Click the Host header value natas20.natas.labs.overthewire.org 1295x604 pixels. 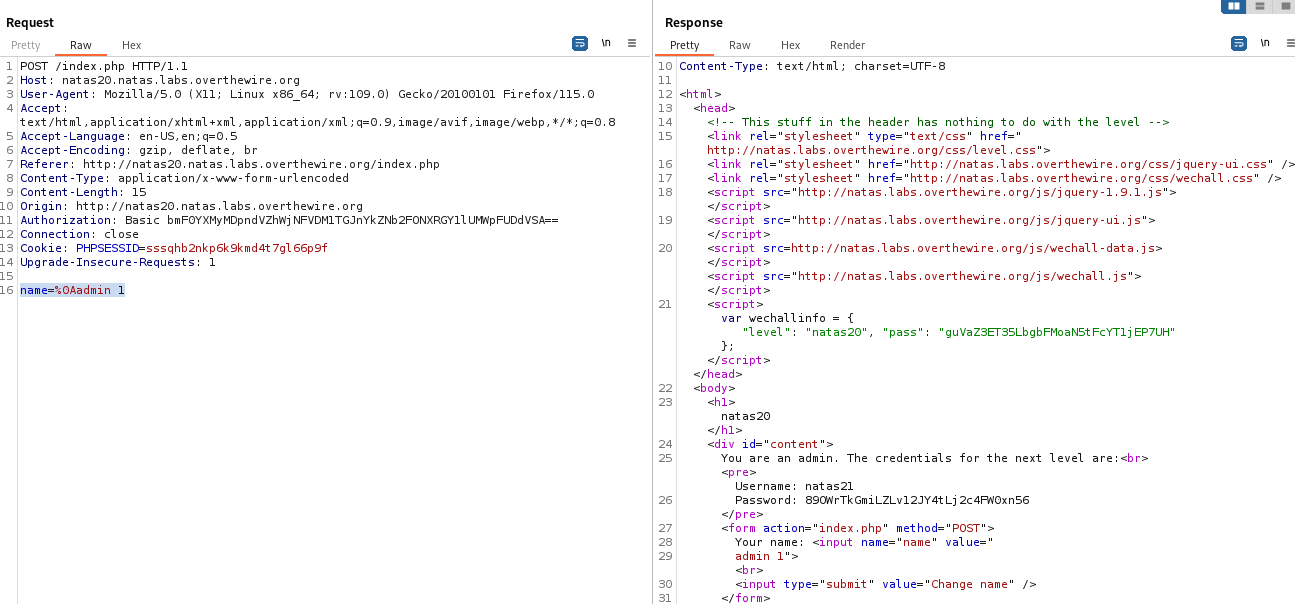(181, 80)
